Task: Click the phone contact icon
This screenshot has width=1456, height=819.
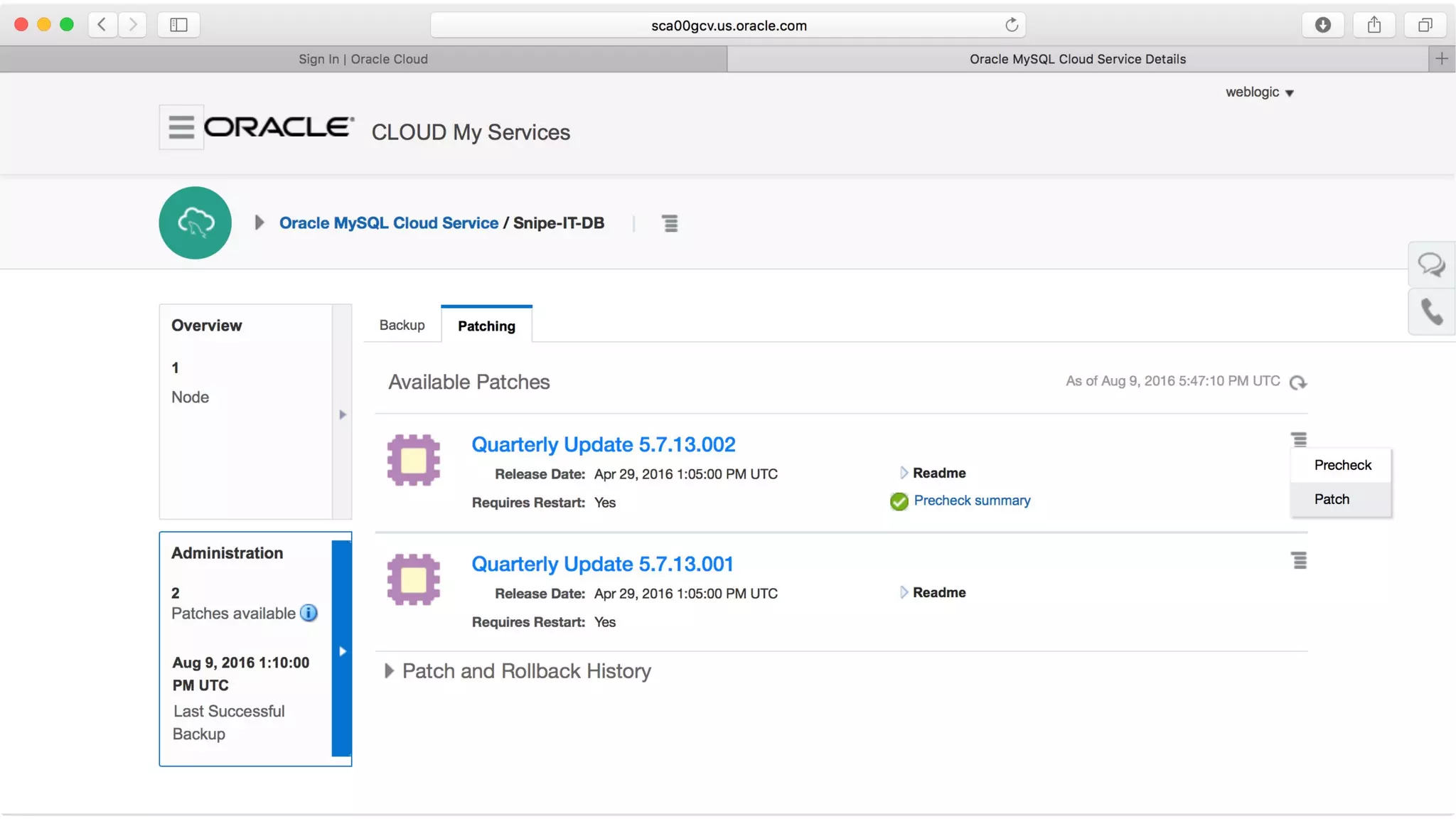Action: coord(1431,311)
